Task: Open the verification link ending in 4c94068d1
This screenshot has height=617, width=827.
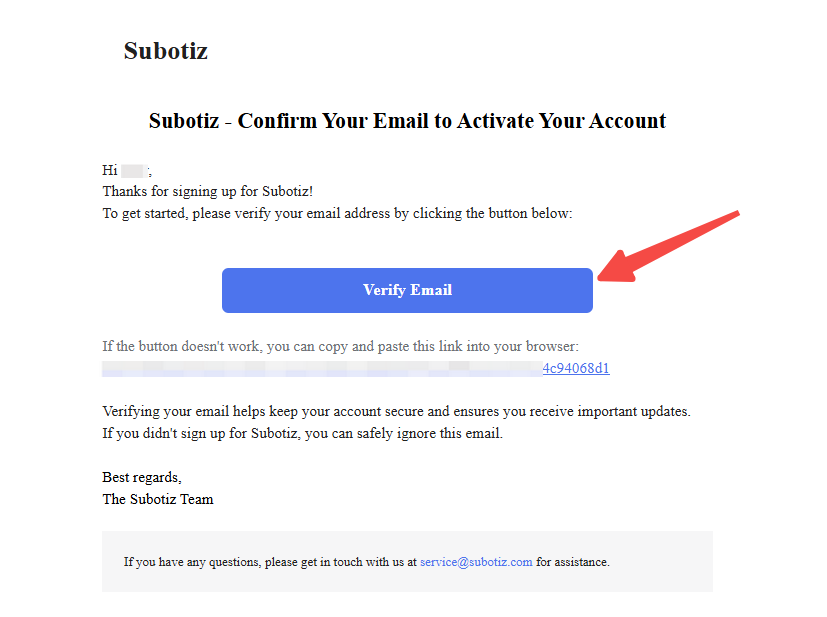Action: (x=576, y=368)
